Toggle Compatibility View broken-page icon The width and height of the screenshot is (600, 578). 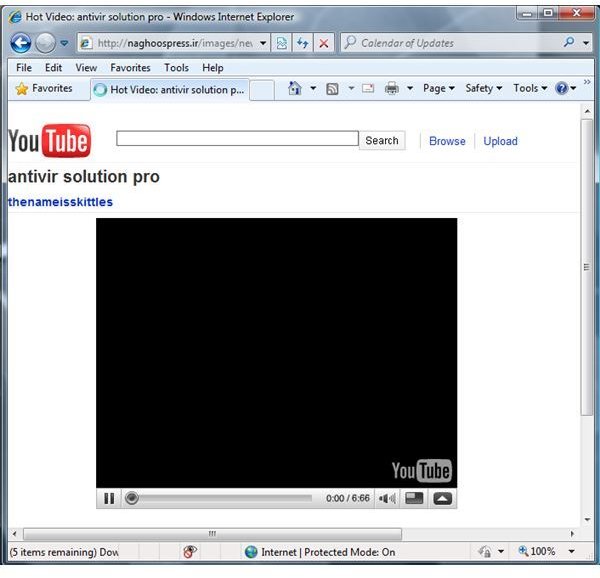click(282, 43)
